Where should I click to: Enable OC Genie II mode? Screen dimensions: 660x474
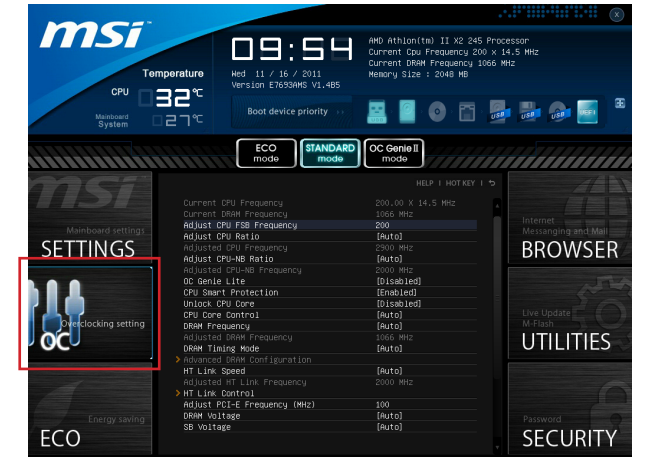[394, 153]
